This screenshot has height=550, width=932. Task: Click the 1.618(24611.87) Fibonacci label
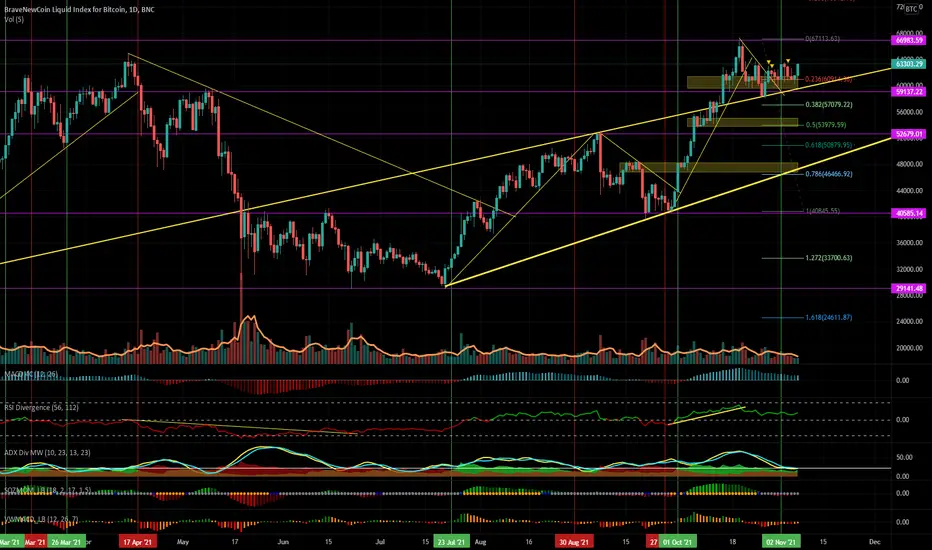(x=829, y=318)
